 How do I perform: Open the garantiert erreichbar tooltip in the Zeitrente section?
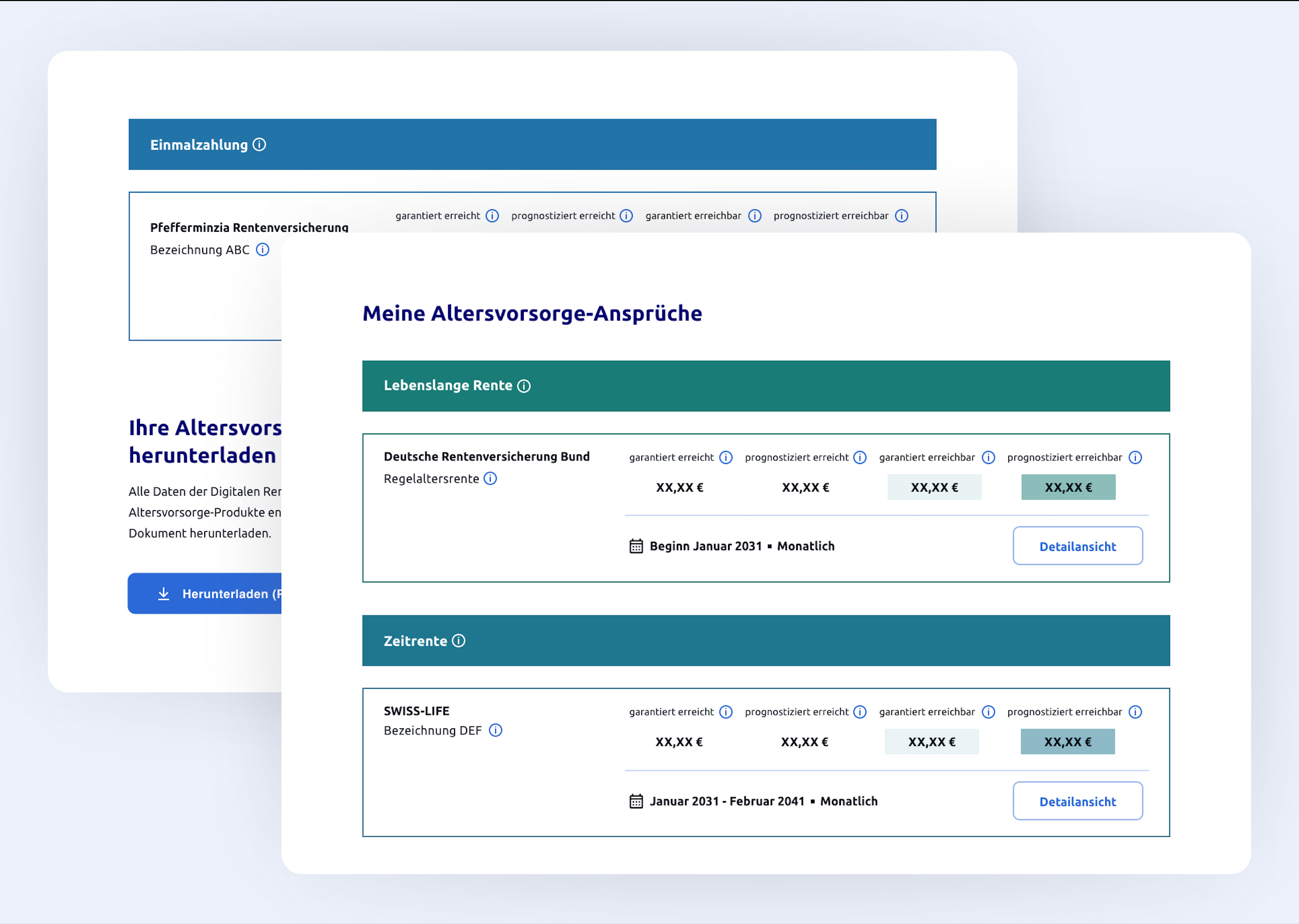(988, 712)
